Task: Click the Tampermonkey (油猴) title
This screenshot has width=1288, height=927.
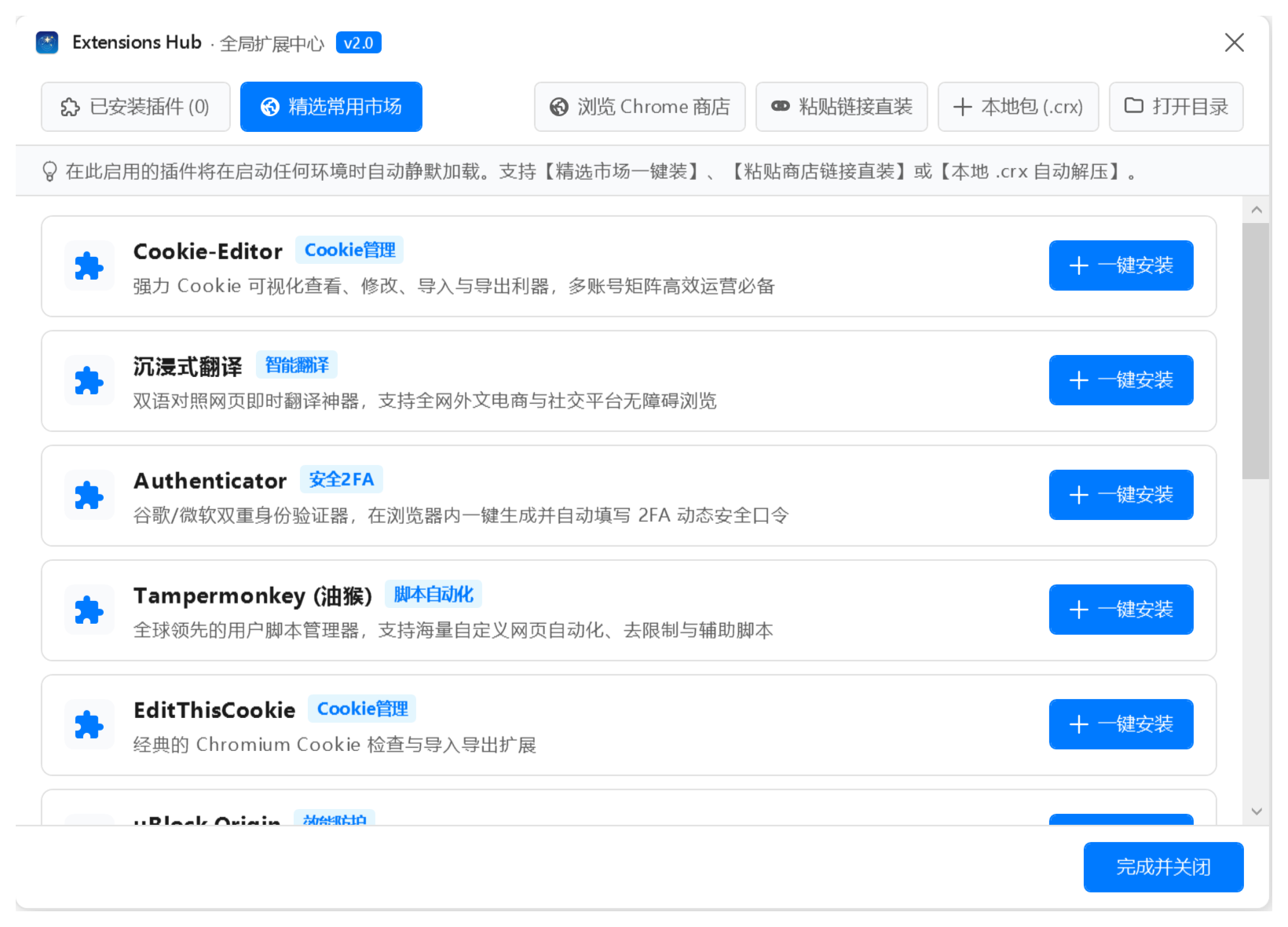Action: tap(253, 595)
